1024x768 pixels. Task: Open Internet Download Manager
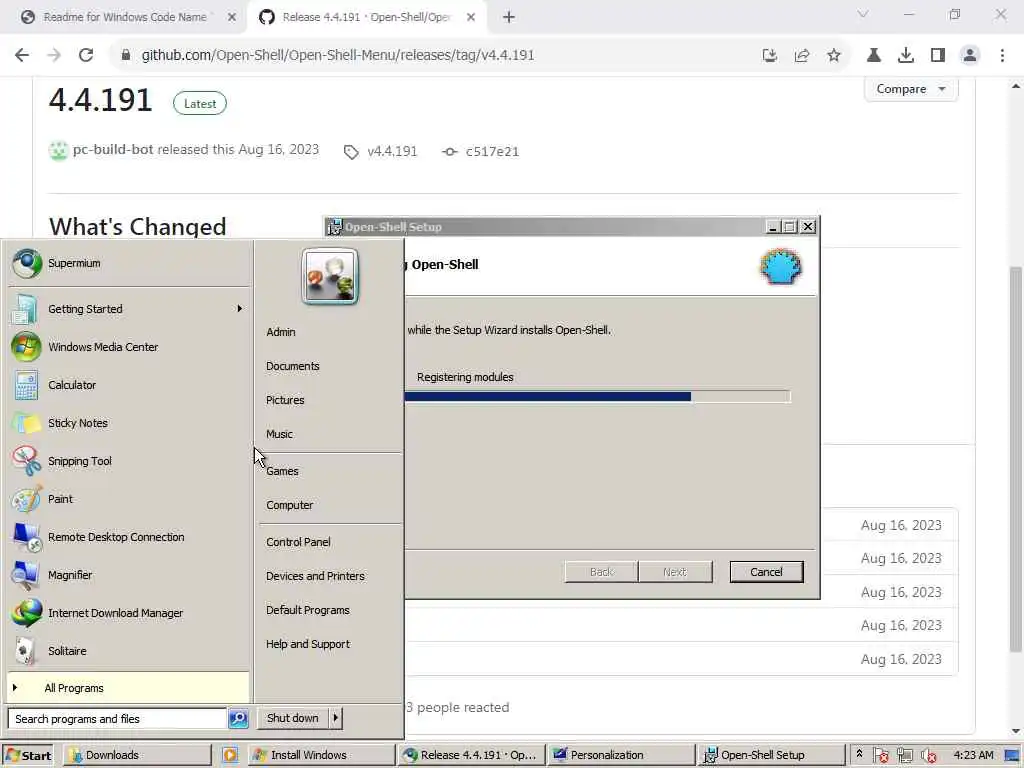pos(127,613)
